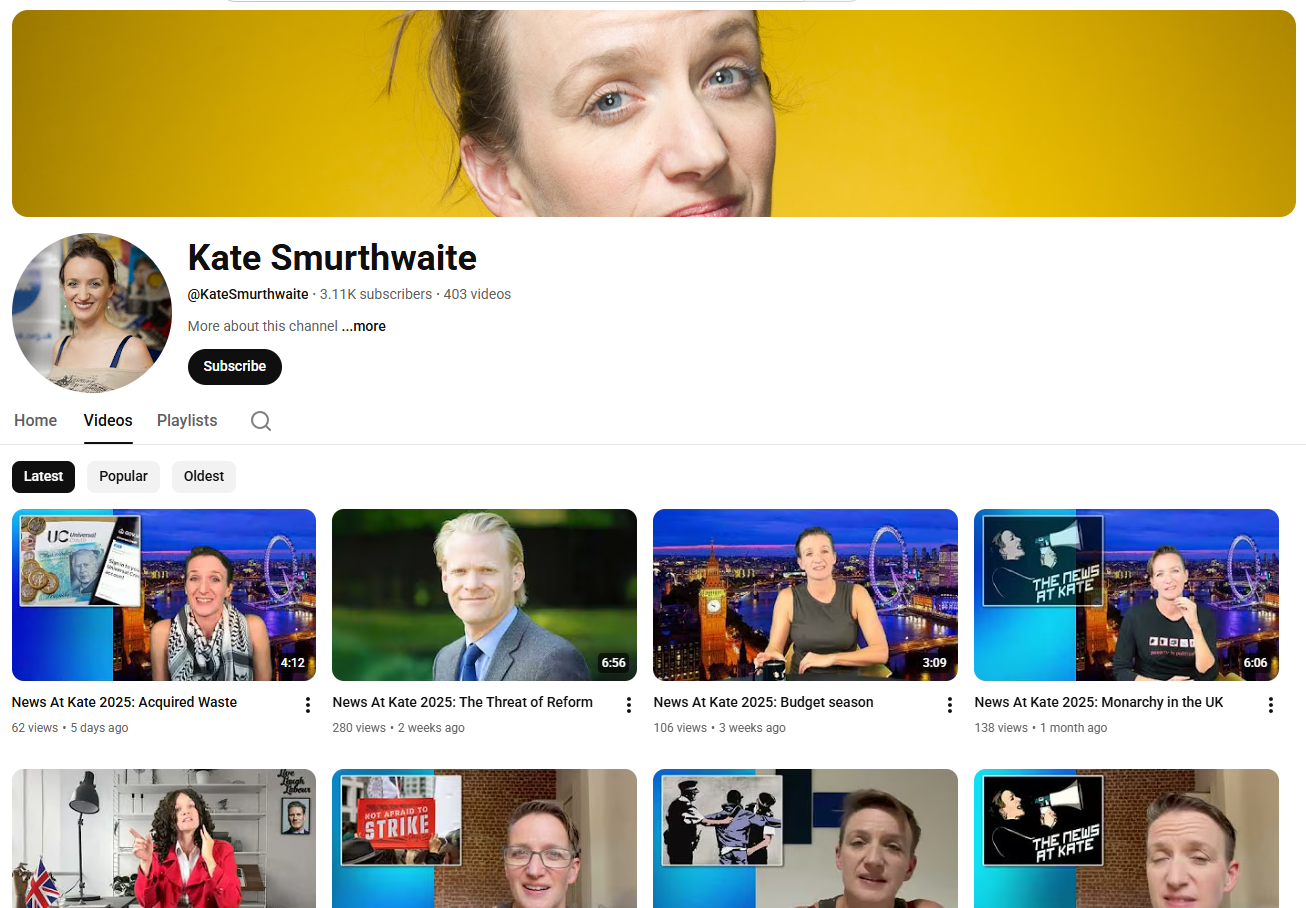Play the Budget season video thumbnail

[805, 595]
